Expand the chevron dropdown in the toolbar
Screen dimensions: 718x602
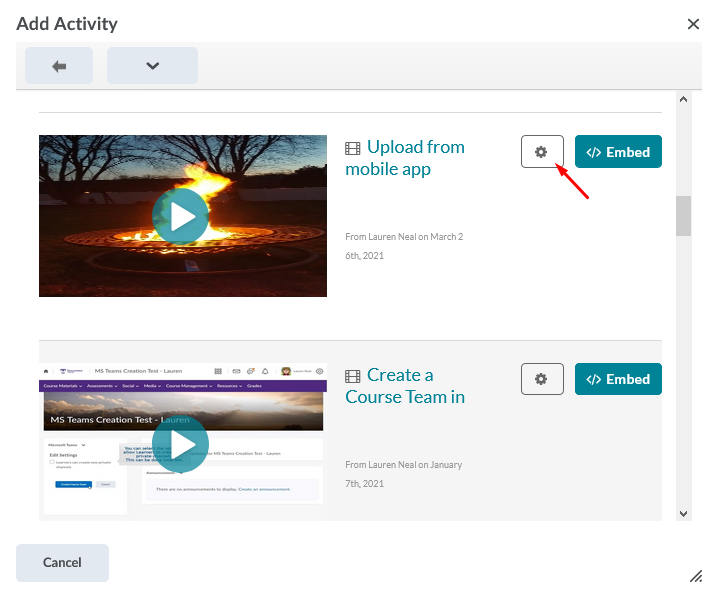tap(152, 66)
